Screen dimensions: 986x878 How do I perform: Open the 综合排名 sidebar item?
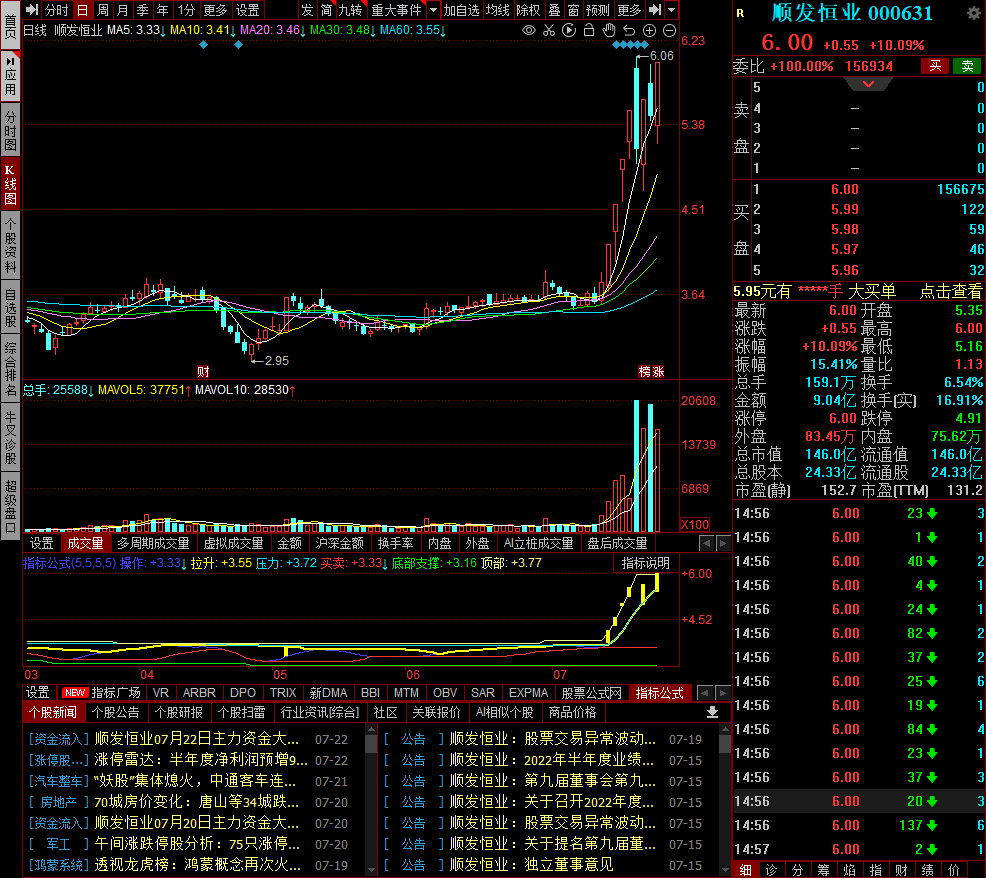point(10,369)
